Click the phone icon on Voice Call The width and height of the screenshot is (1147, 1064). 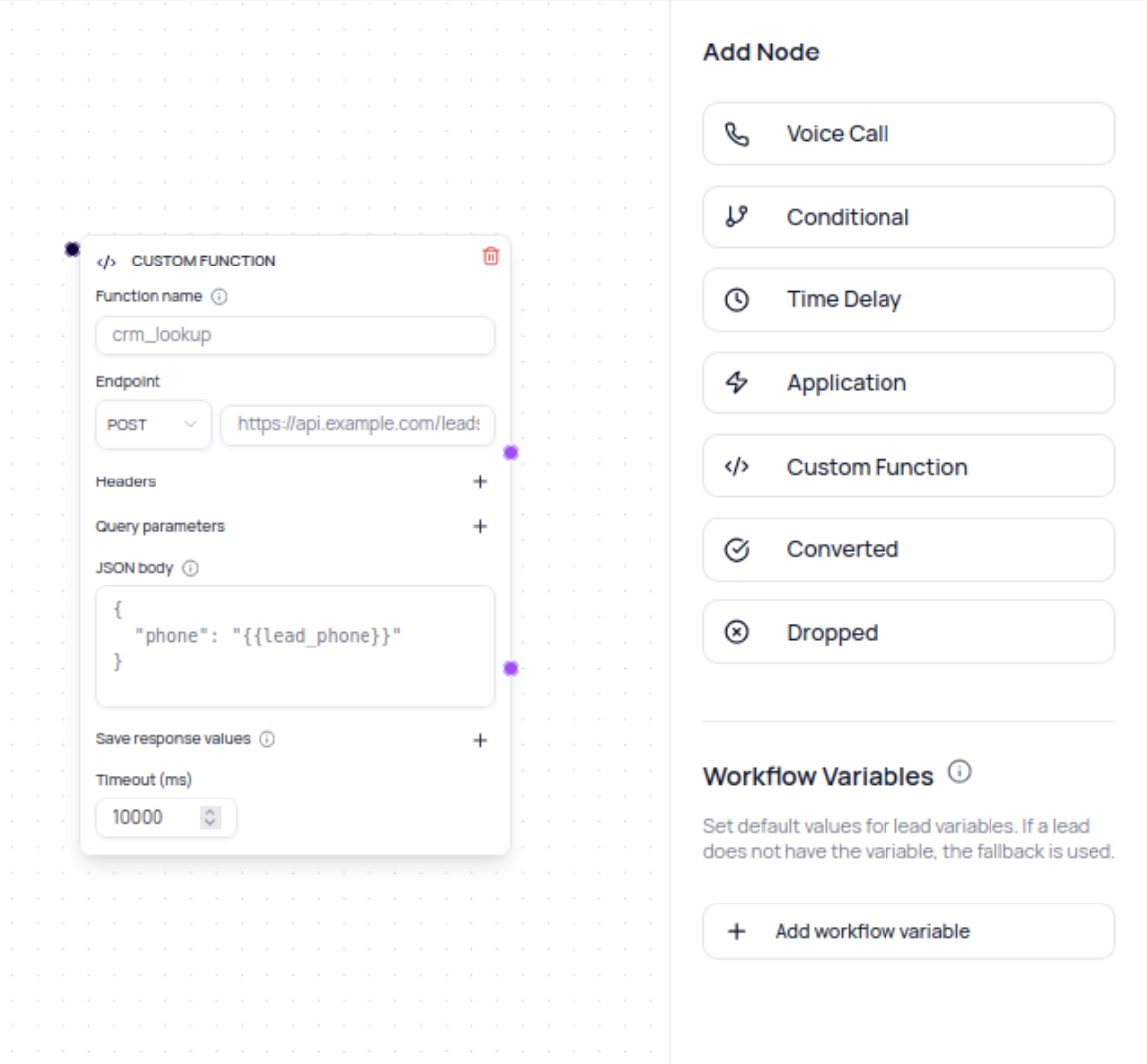[737, 134]
